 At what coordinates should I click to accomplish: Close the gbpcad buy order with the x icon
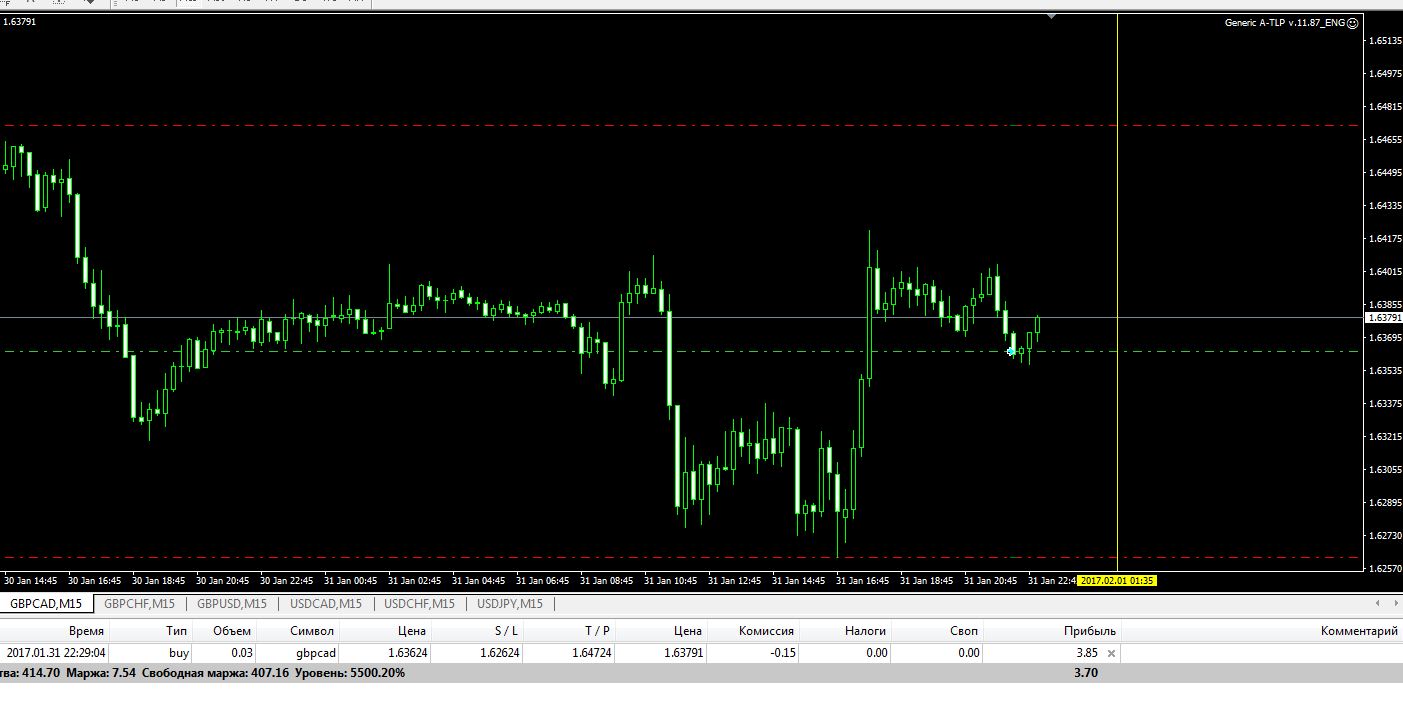[1111, 653]
